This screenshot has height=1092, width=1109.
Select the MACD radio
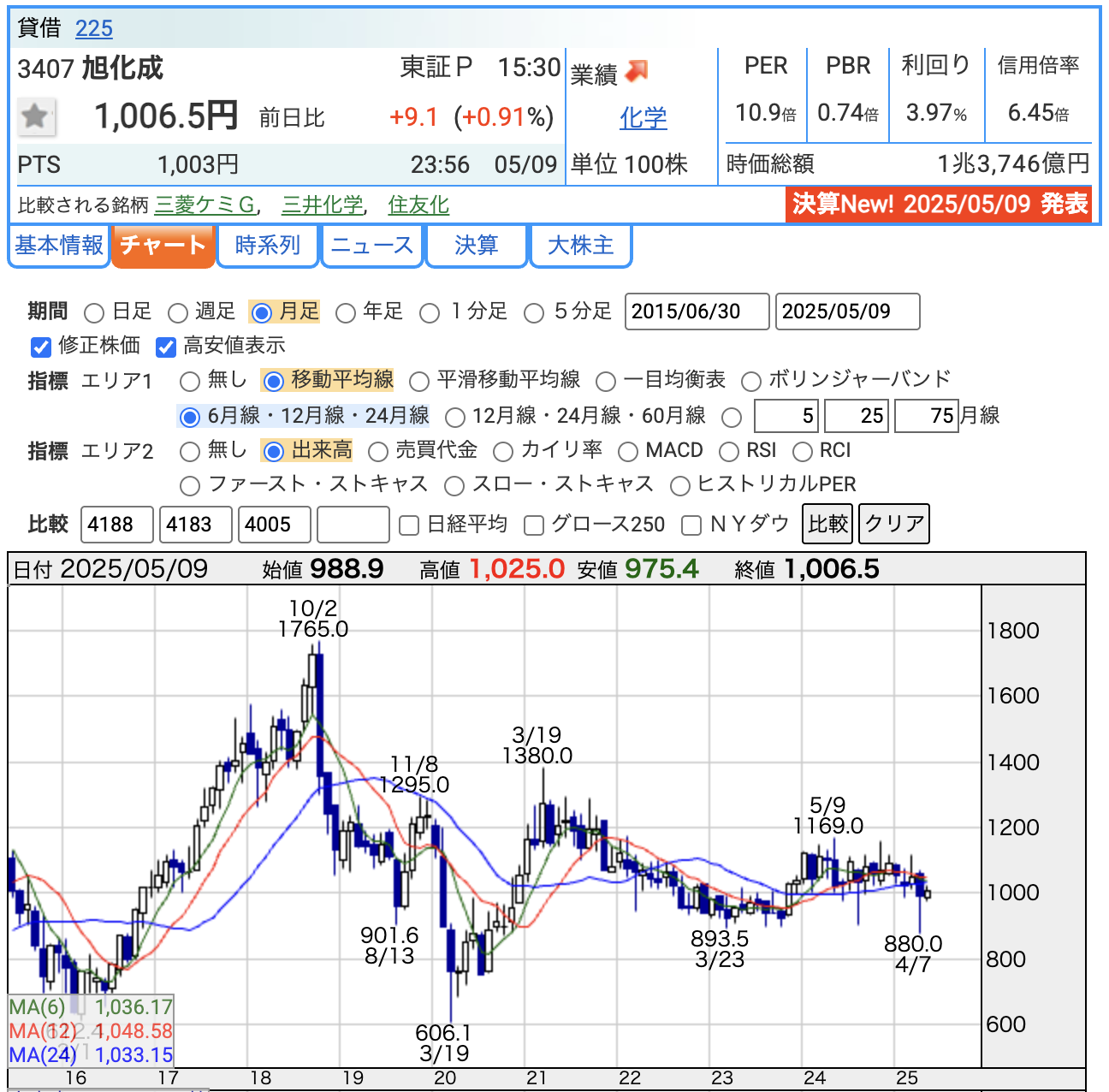pyautogui.click(x=628, y=452)
